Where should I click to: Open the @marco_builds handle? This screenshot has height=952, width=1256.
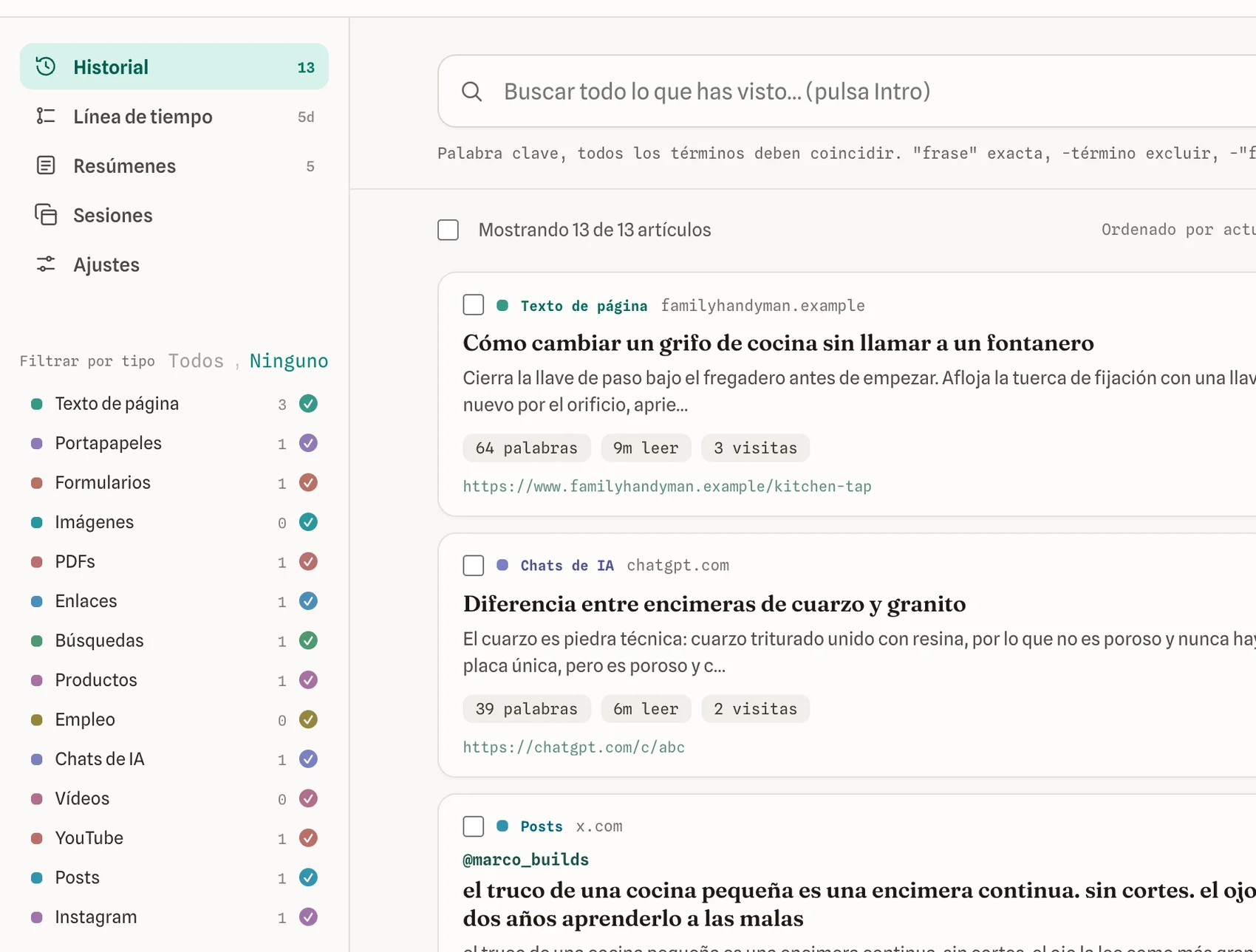(526, 860)
